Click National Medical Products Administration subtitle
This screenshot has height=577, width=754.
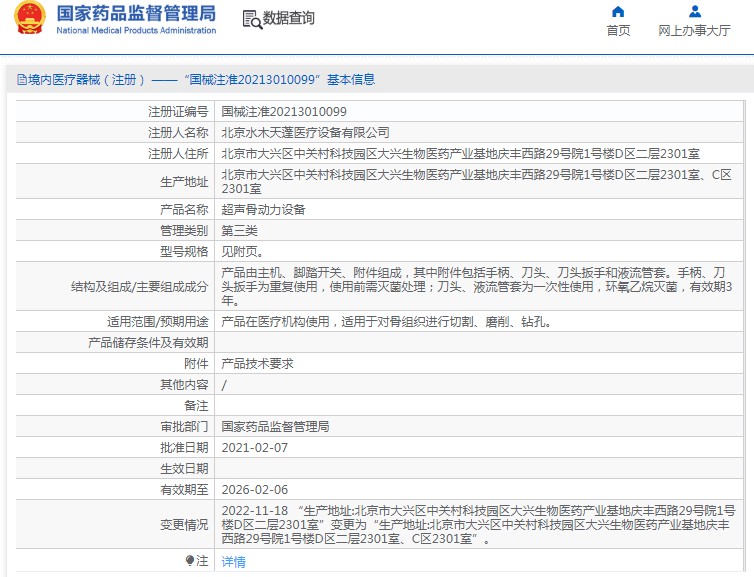(136, 30)
